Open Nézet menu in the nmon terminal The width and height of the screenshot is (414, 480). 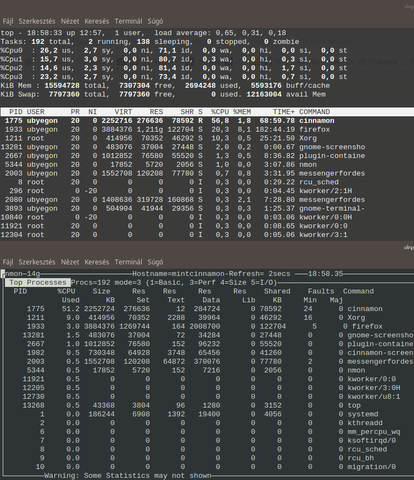tap(70, 262)
